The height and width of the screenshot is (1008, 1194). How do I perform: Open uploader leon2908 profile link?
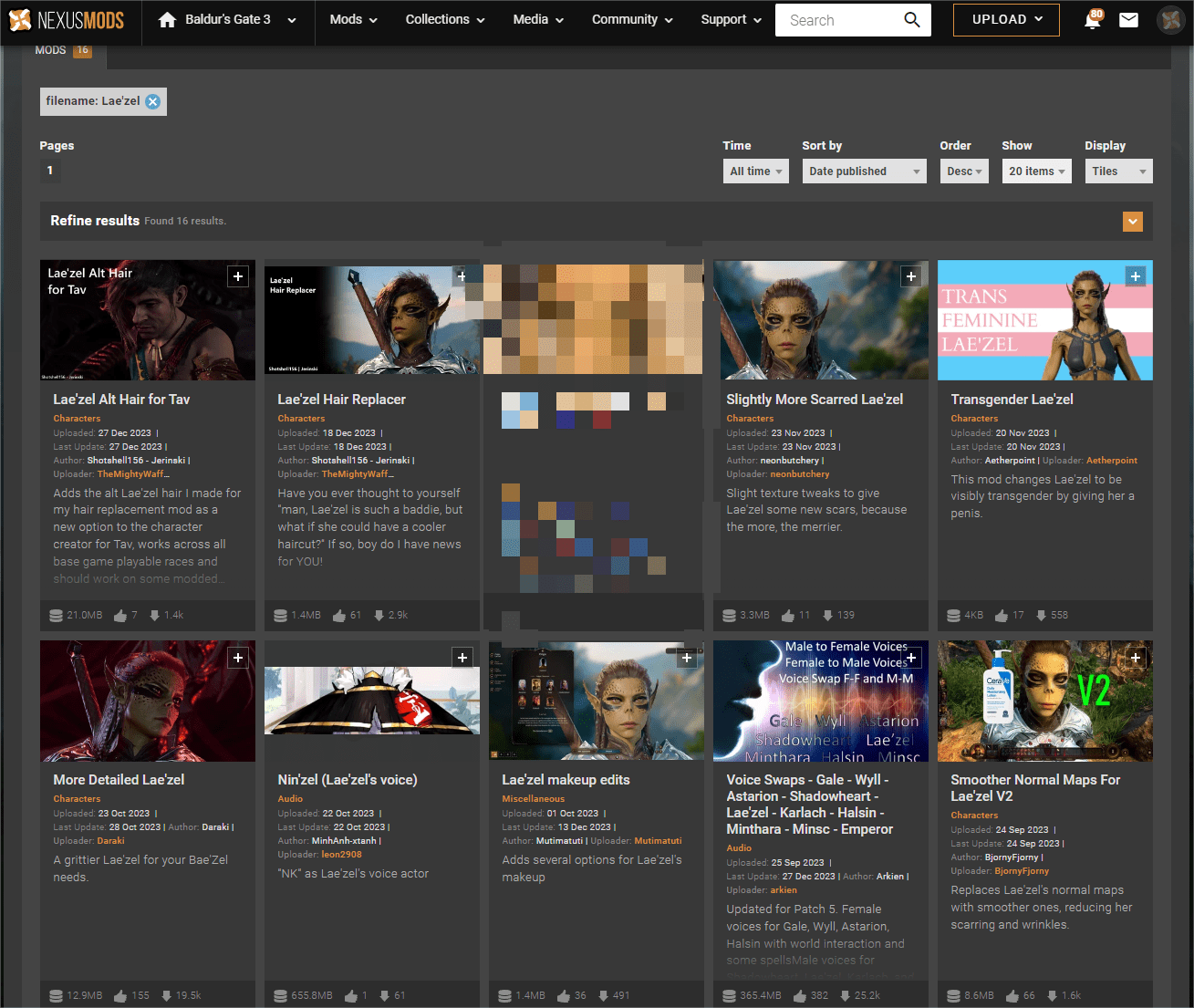point(341,855)
